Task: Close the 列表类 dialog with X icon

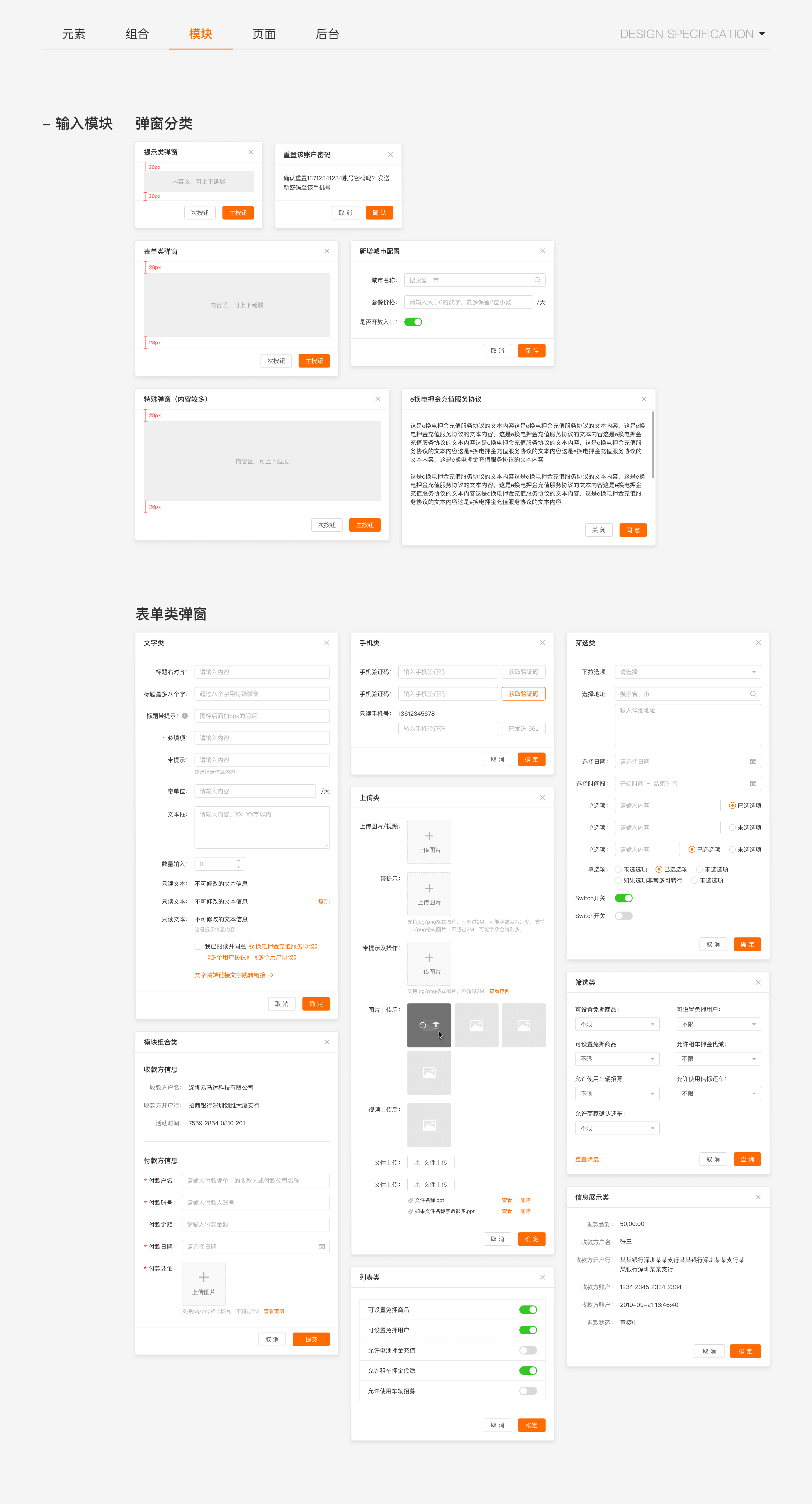Action: coord(542,1278)
